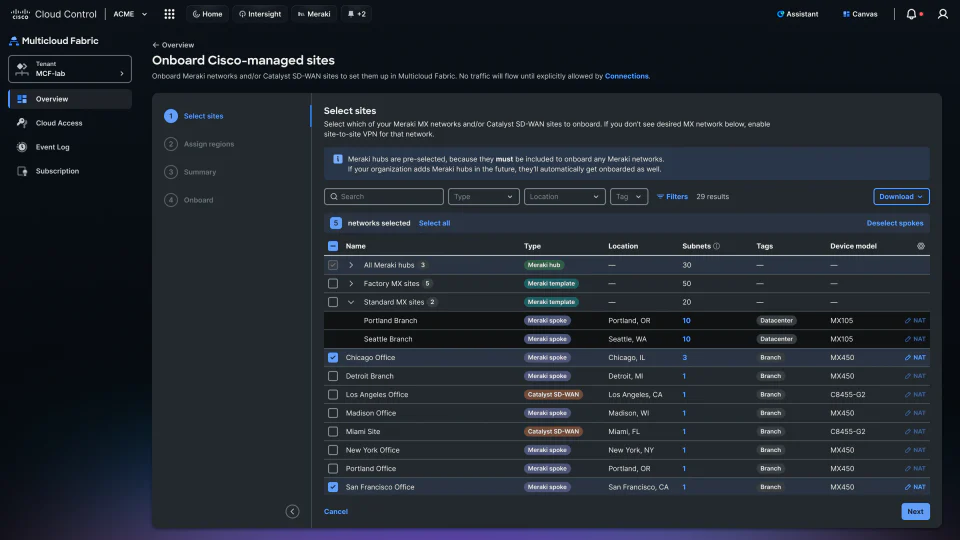Open the +2 more apps item
Viewport: 960px width, 540px height.
pyautogui.click(x=356, y=14)
